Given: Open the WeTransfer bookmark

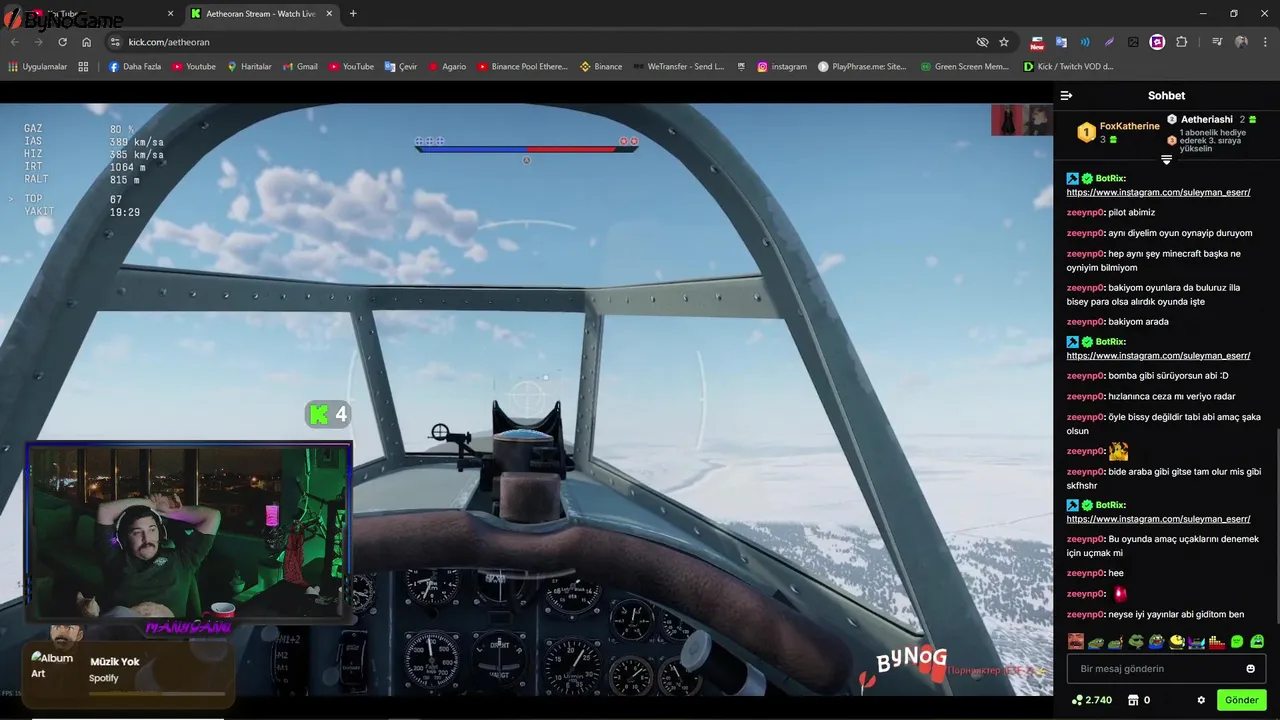Looking at the screenshot, I should [679, 67].
